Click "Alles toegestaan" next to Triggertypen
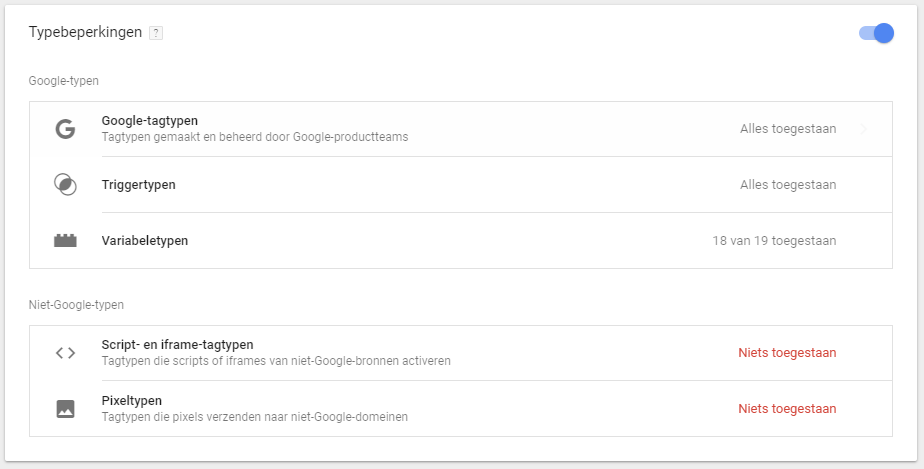Image resolution: width=924 pixels, height=469 pixels. tap(788, 184)
